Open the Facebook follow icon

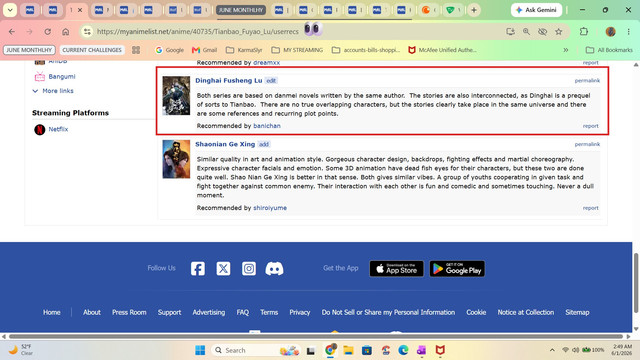[198, 269]
